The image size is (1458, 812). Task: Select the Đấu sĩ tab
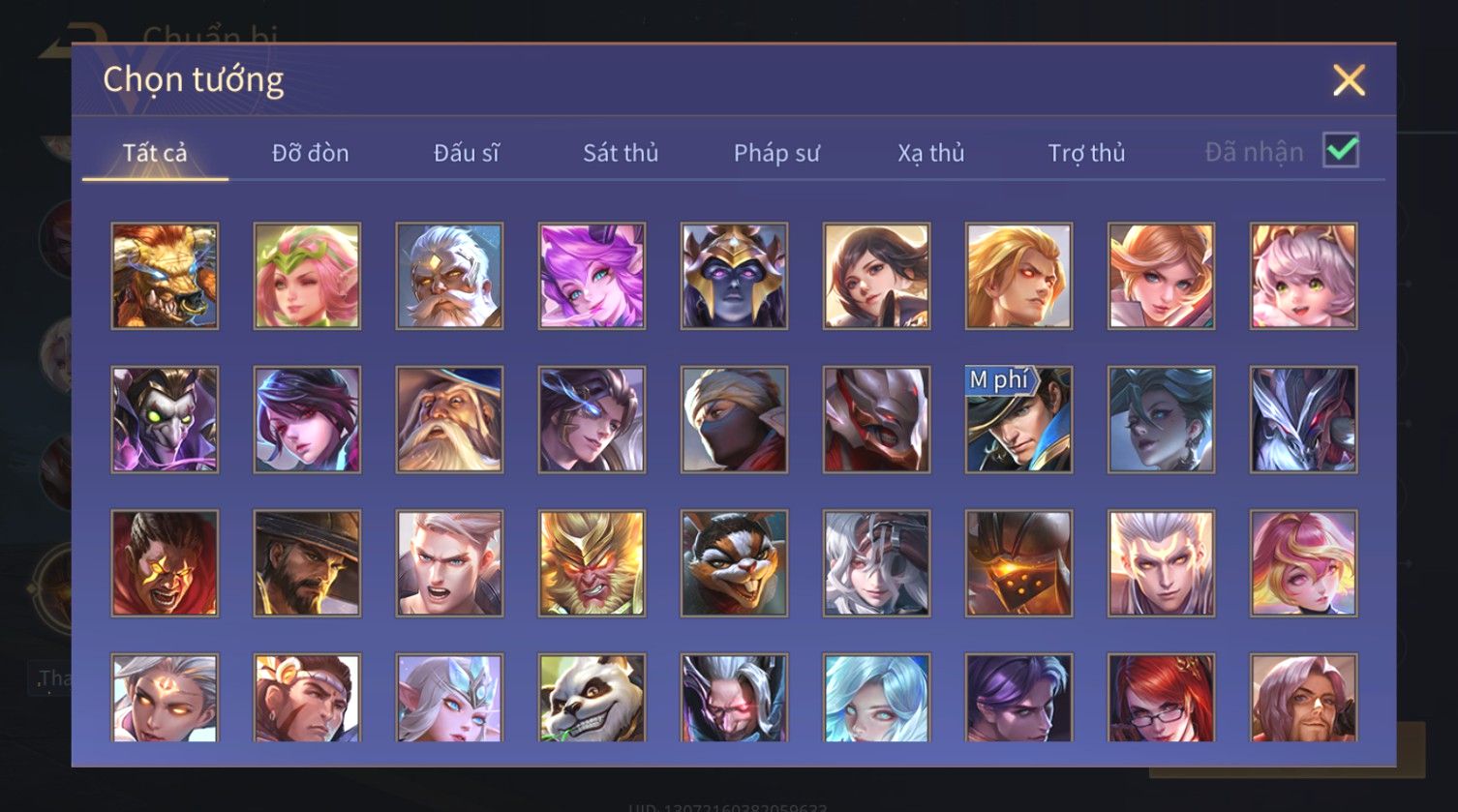(x=466, y=153)
